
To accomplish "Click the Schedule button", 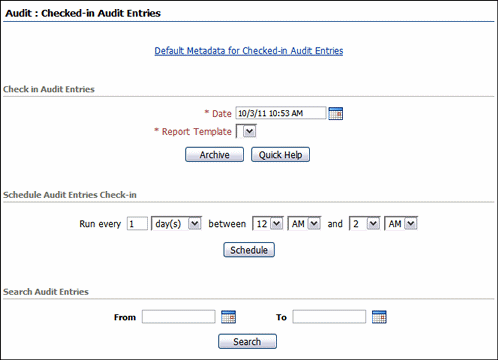I will tap(249, 250).
